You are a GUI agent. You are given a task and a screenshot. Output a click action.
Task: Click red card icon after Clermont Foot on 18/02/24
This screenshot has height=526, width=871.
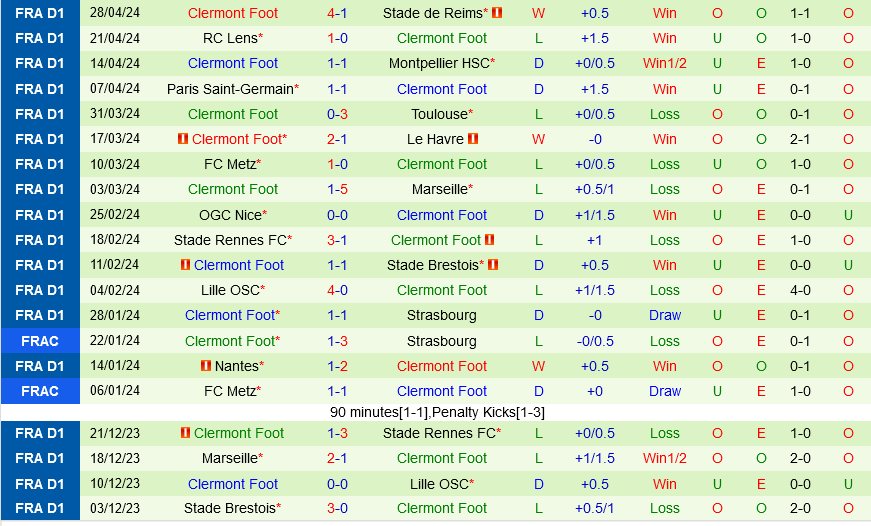[x=491, y=240]
